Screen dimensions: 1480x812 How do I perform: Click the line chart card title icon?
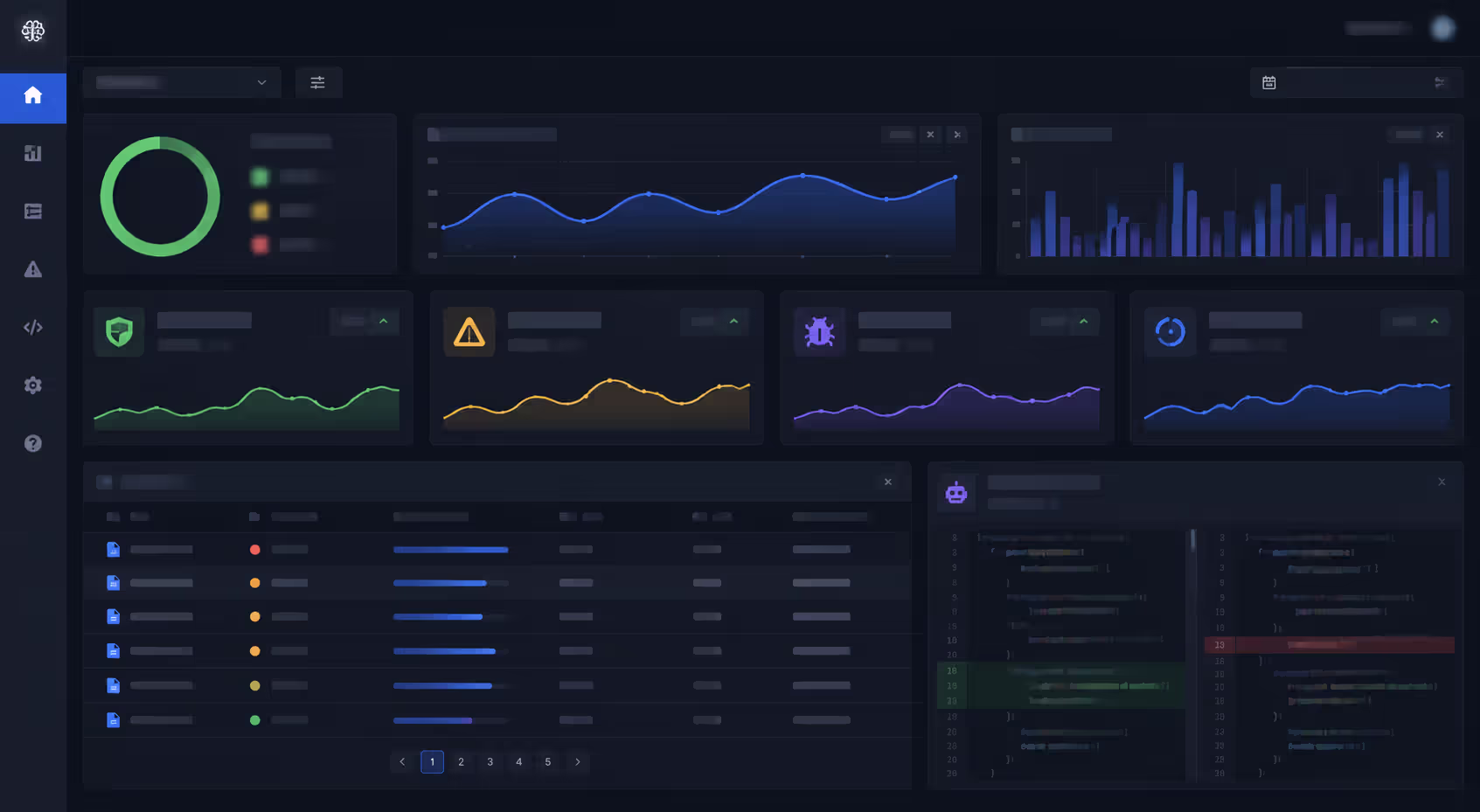[433, 135]
